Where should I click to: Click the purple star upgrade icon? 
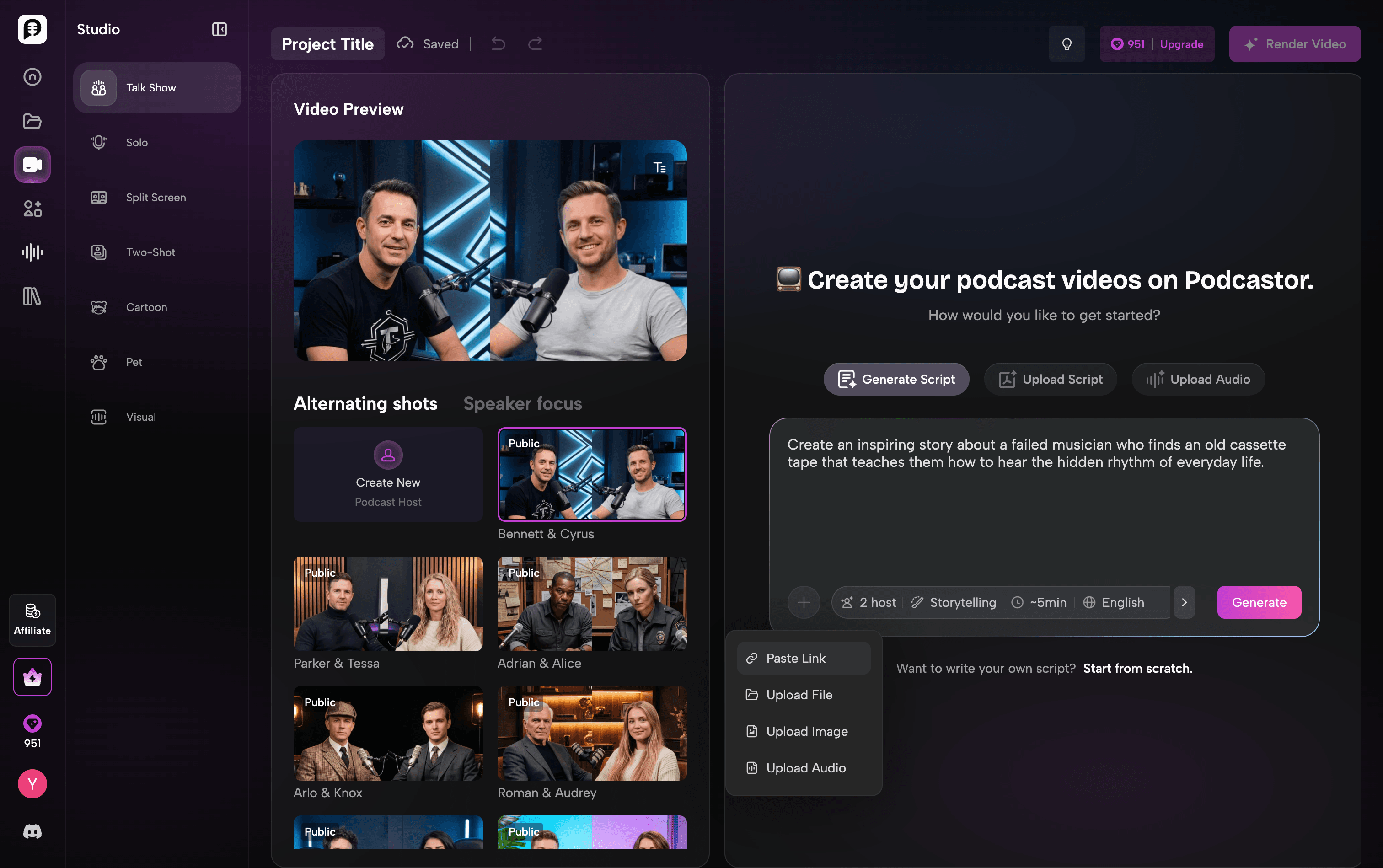pyautogui.click(x=32, y=677)
